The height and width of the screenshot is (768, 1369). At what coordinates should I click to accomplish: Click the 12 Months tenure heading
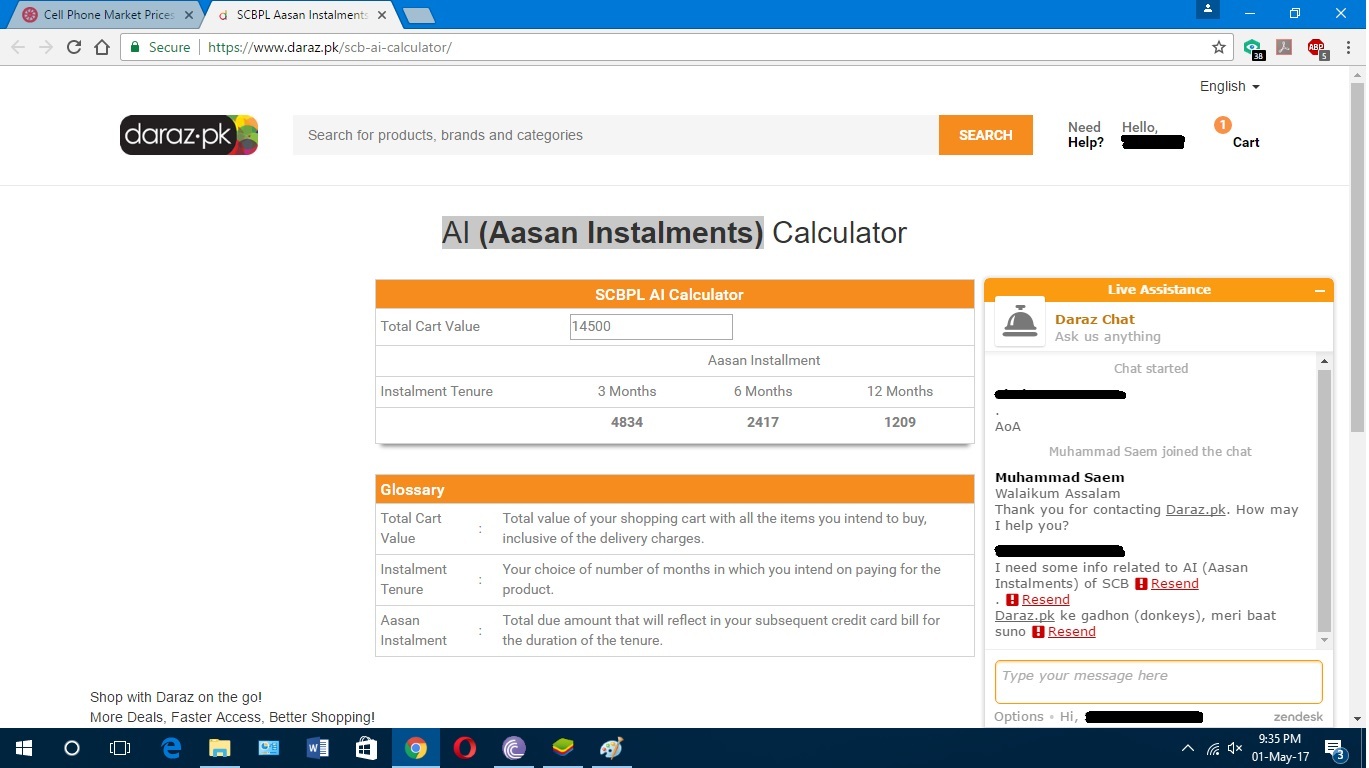click(900, 391)
